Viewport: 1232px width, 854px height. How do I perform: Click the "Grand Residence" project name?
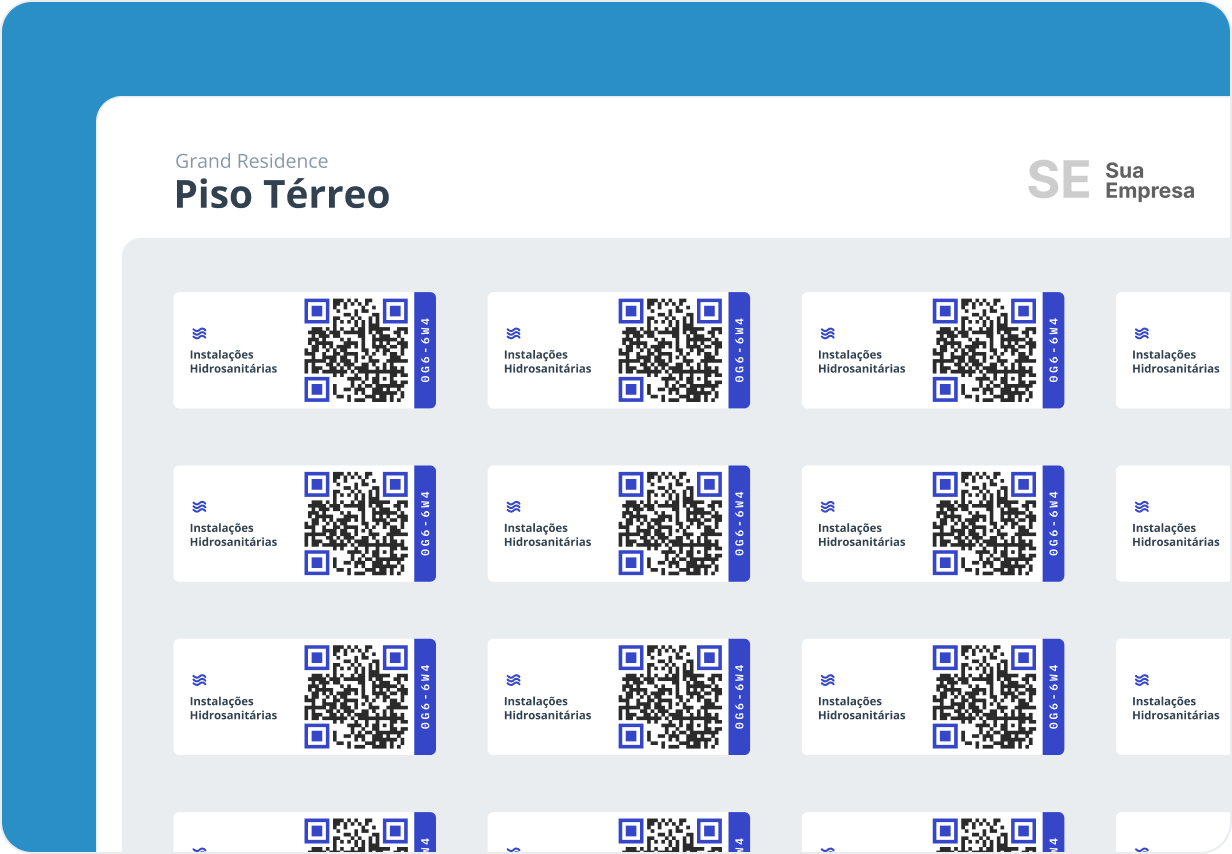click(252, 161)
